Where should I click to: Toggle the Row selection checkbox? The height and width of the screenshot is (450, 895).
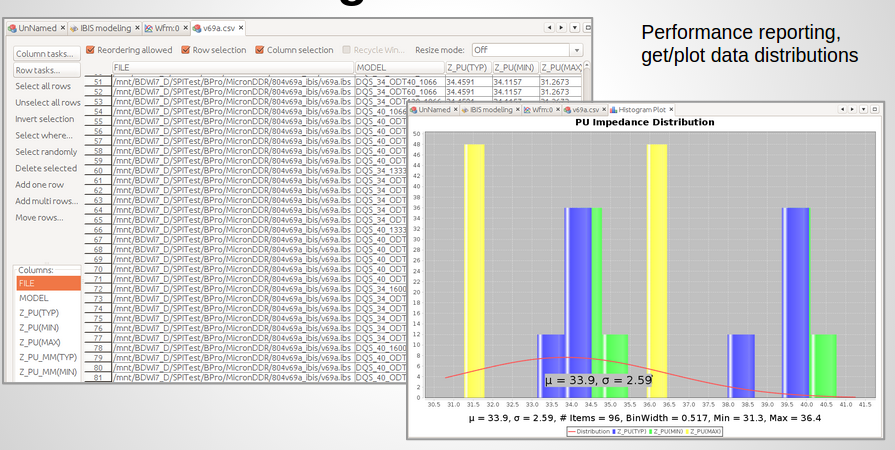click(x=185, y=50)
